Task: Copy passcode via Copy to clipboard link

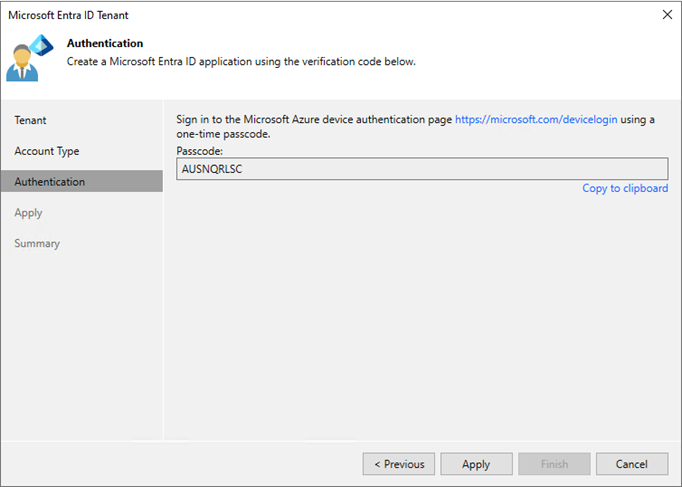Action: (x=625, y=188)
